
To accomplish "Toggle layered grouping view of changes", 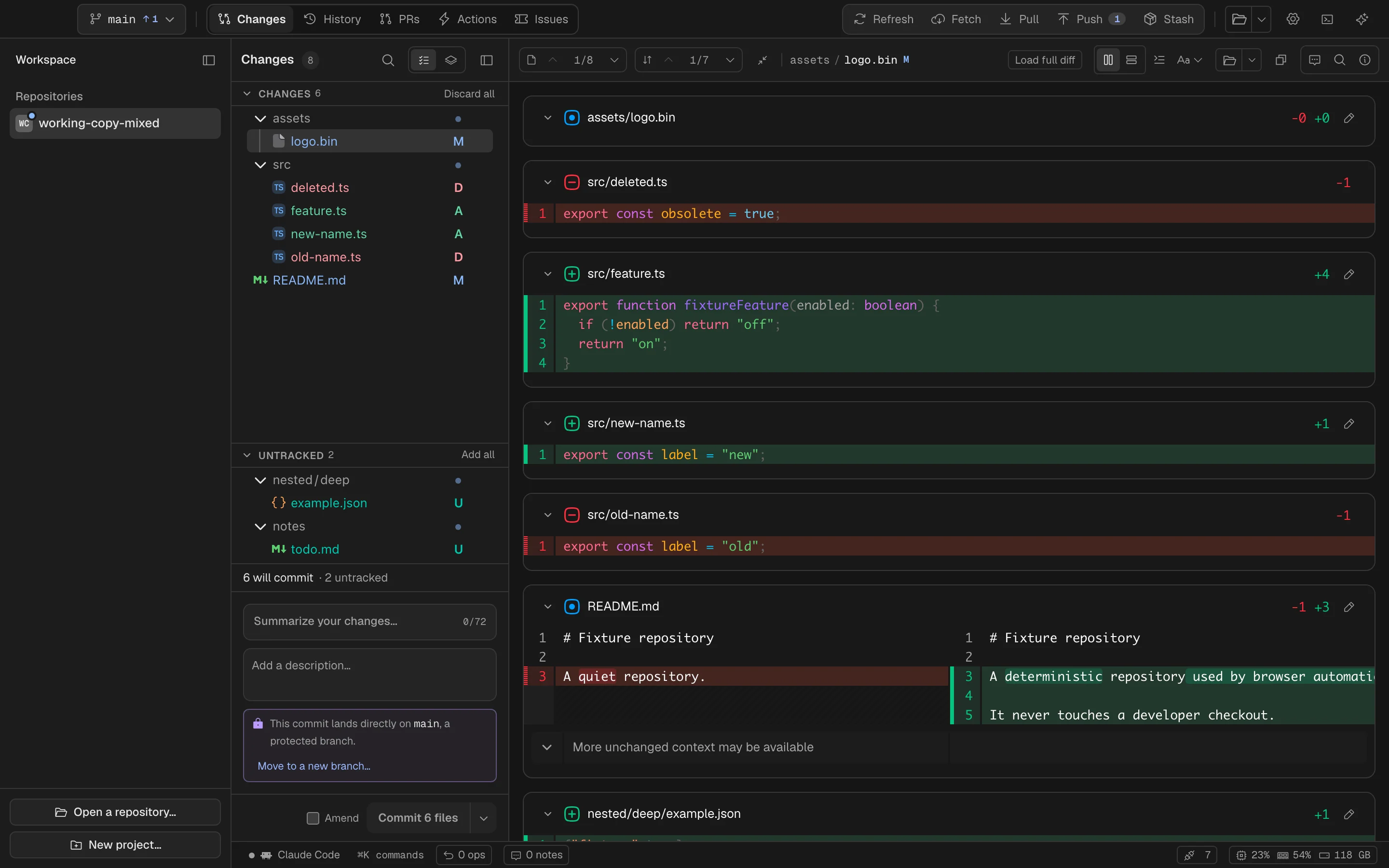I will (450, 60).
